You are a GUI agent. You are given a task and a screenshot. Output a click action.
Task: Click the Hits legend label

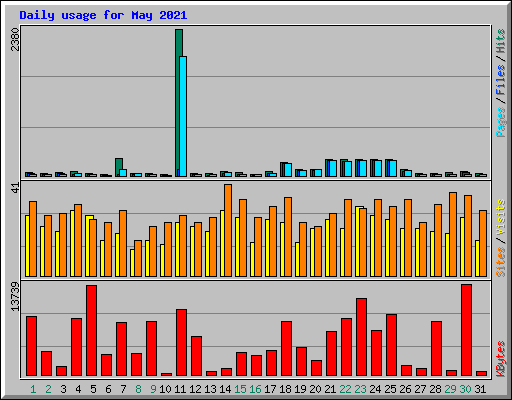click(501, 41)
